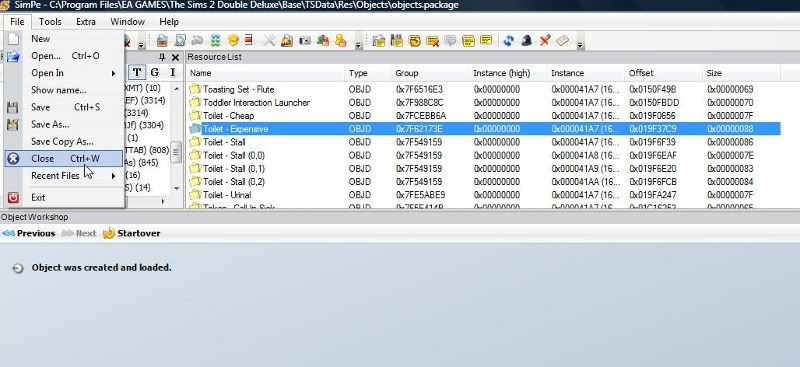The height and width of the screenshot is (367, 800).
Task: Open the Extra menu
Action: (x=86, y=21)
